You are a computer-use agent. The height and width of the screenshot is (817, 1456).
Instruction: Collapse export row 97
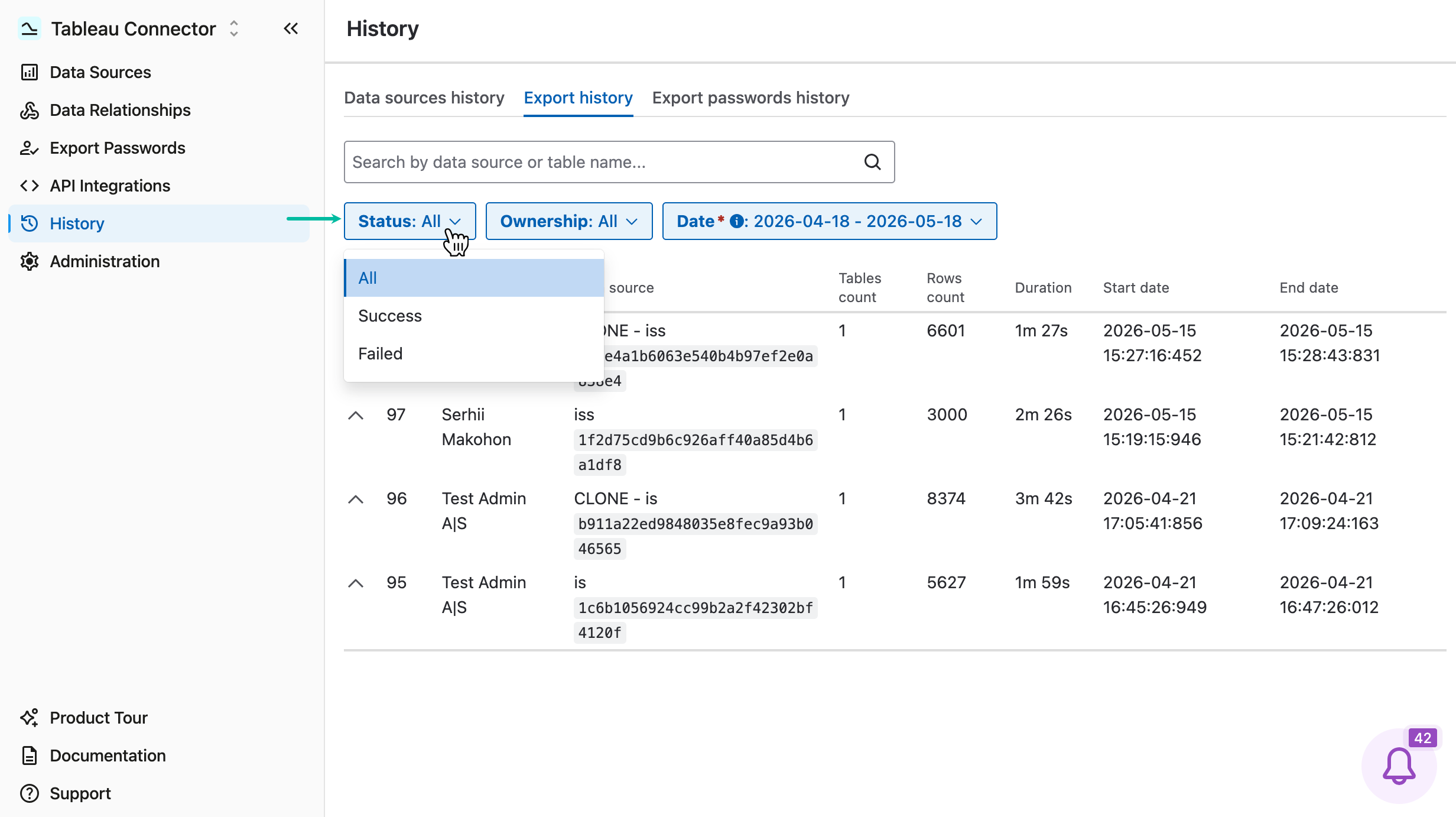click(356, 415)
